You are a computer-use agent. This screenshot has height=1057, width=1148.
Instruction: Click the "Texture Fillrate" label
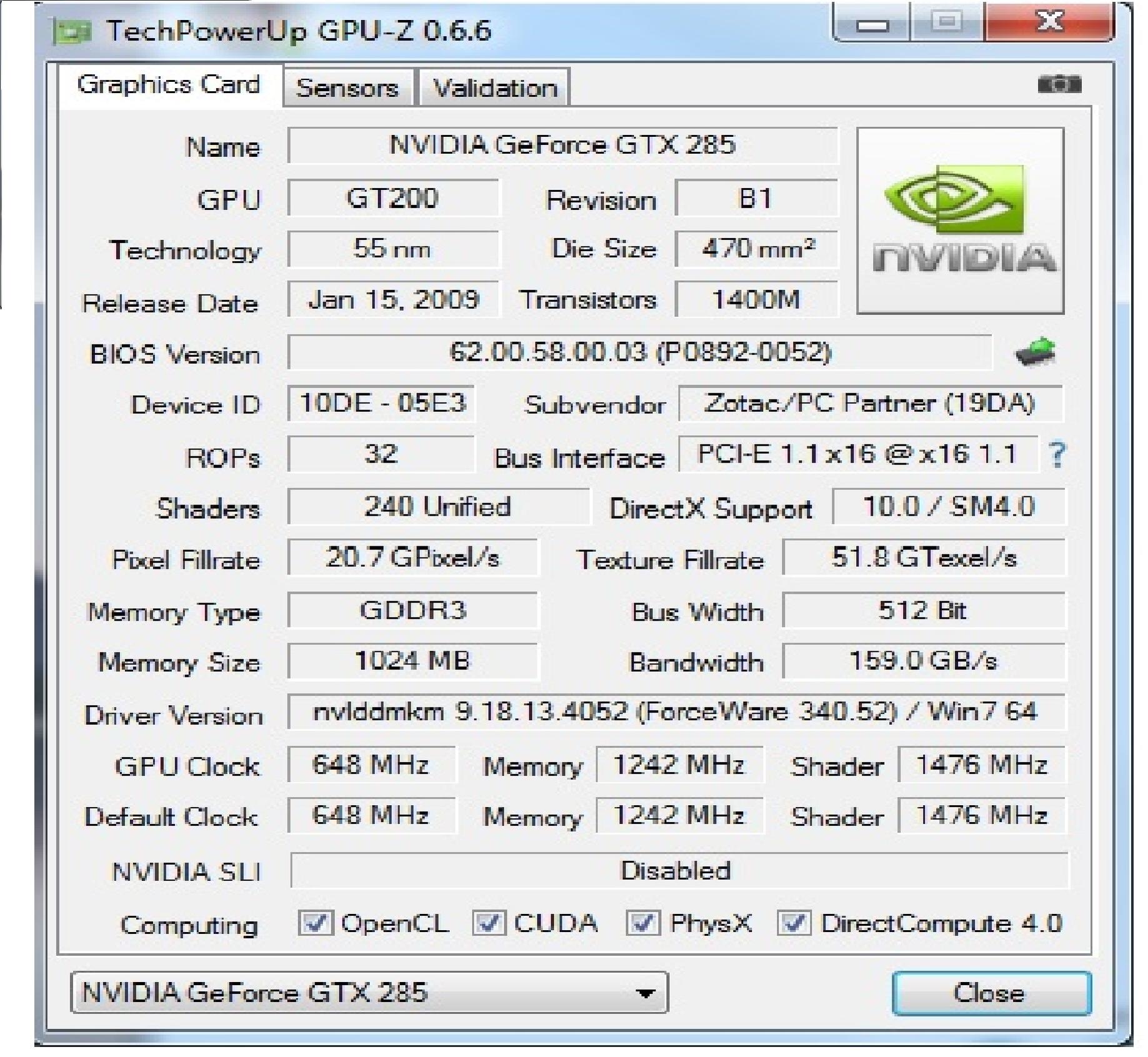pyautogui.click(x=671, y=559)
